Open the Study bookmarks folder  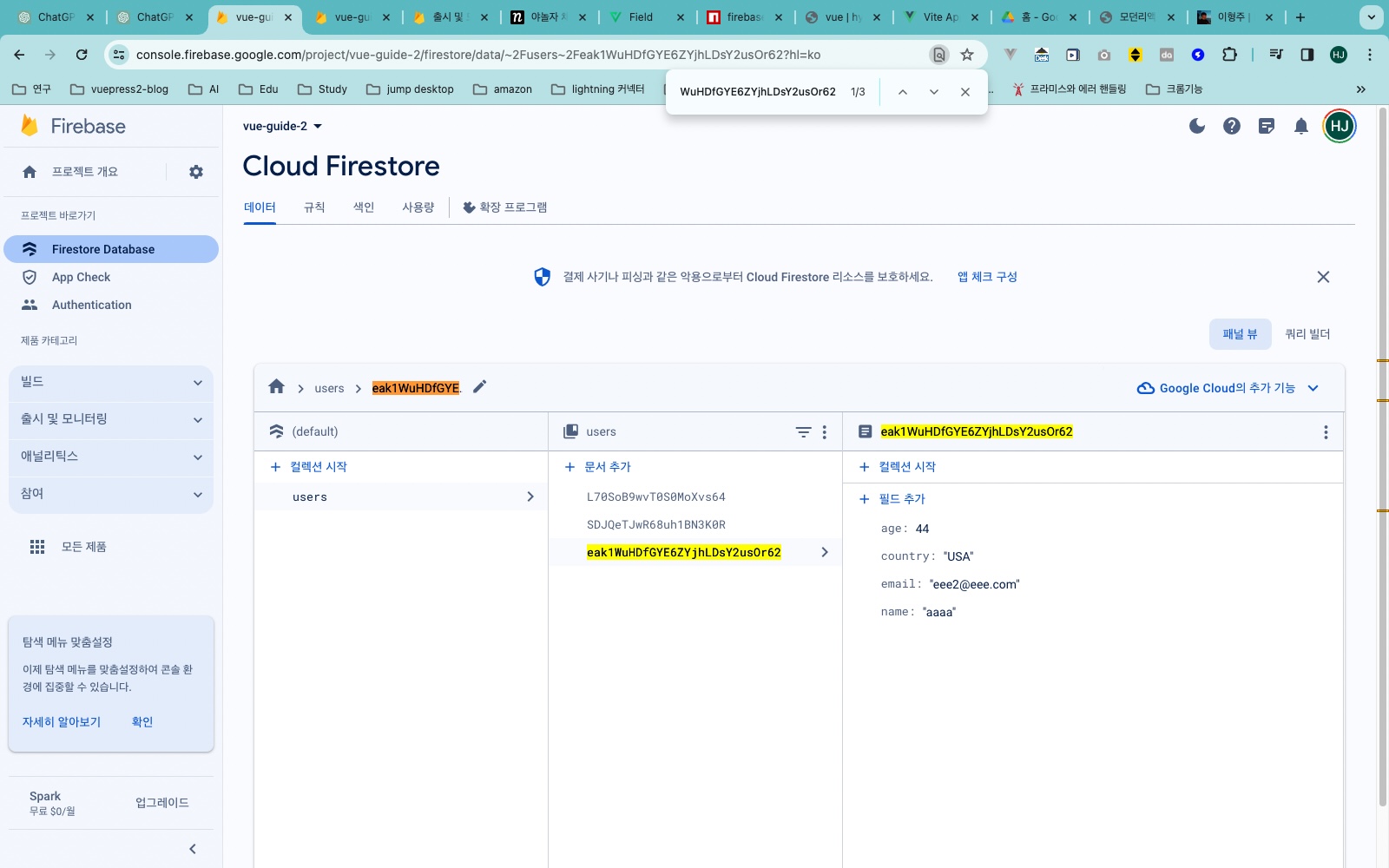(322, 89)
